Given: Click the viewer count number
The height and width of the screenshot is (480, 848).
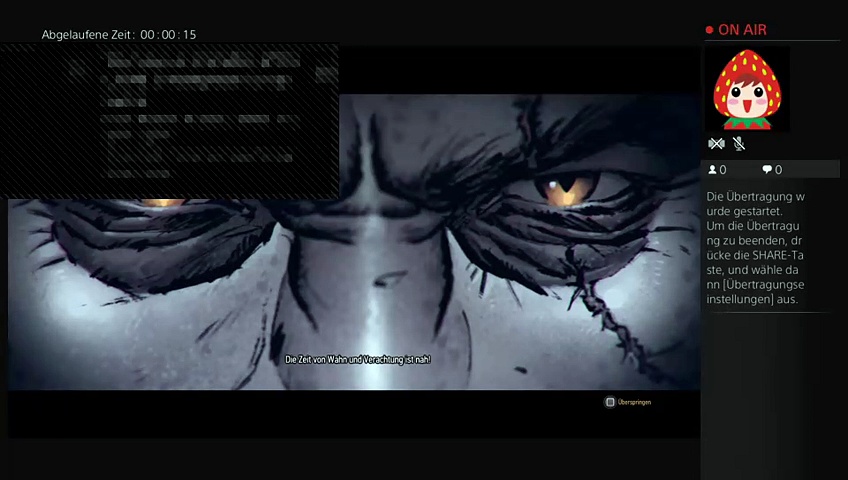Looking at the screenshot, I should 723,170.
